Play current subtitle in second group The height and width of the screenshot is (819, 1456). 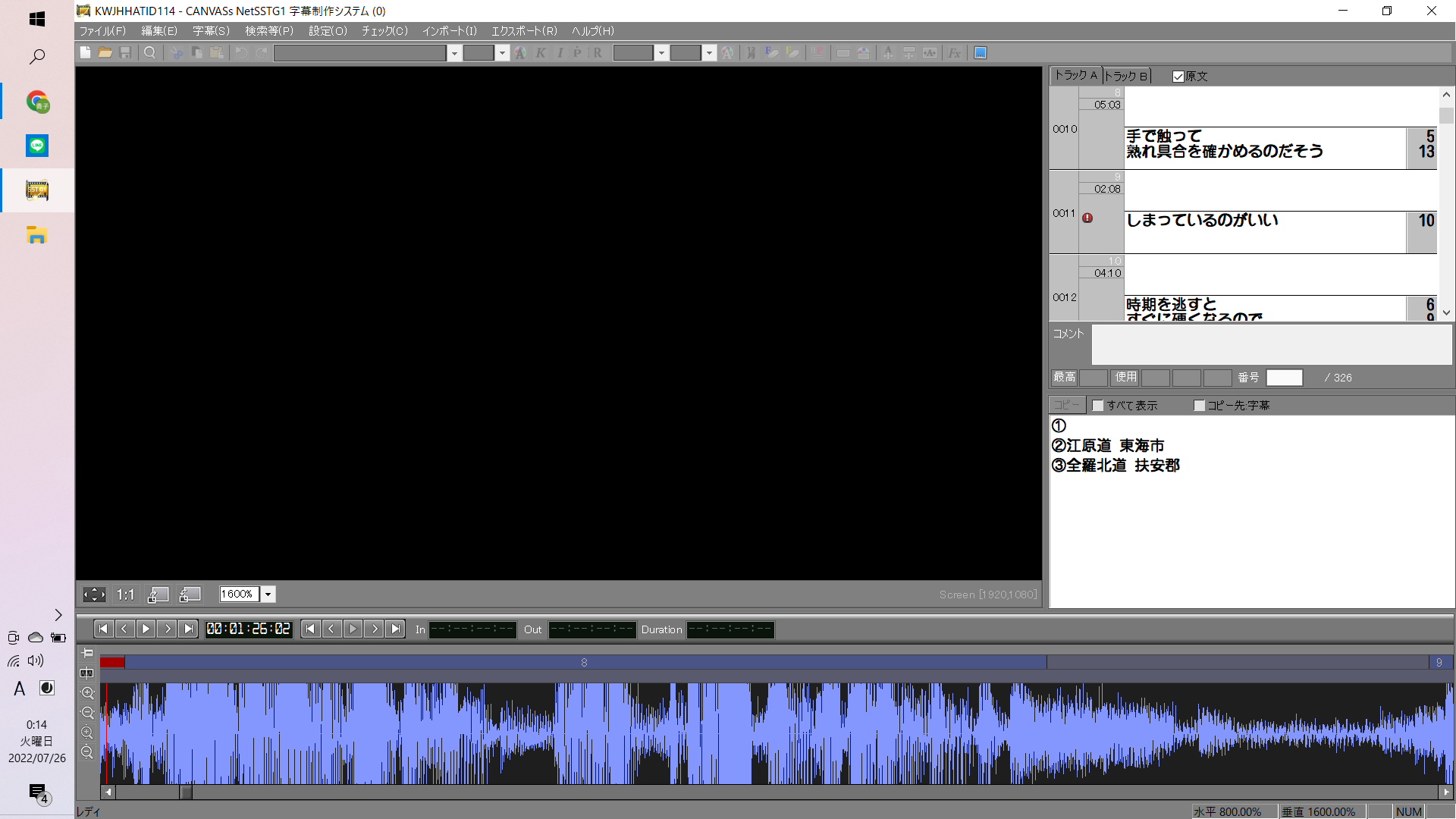(x=353, y=629)
